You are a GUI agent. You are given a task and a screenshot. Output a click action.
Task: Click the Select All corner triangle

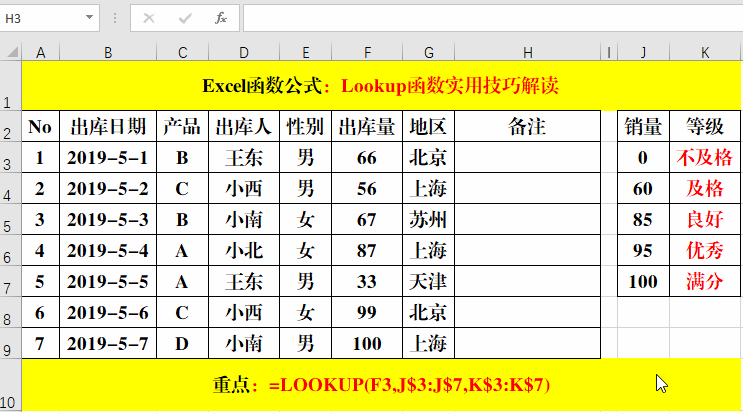click(11, 51)
